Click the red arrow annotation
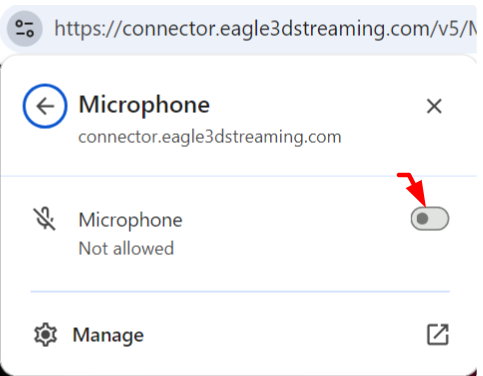Viewport: 483px width, 376px height. [412, 188]
